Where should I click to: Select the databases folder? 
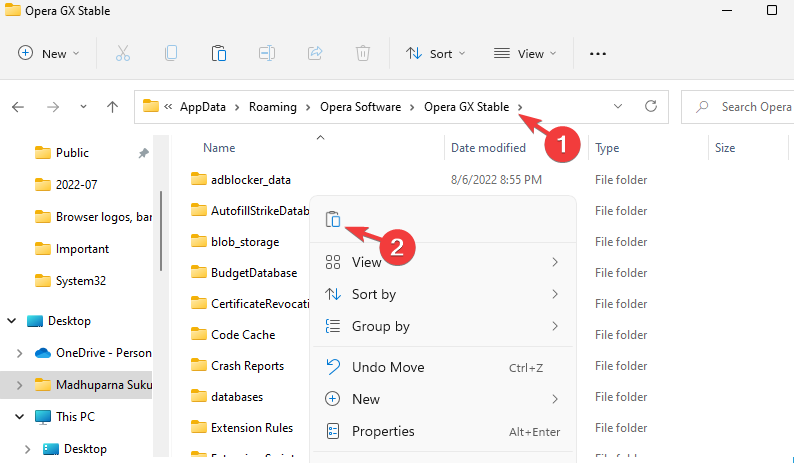coord(236,397)
